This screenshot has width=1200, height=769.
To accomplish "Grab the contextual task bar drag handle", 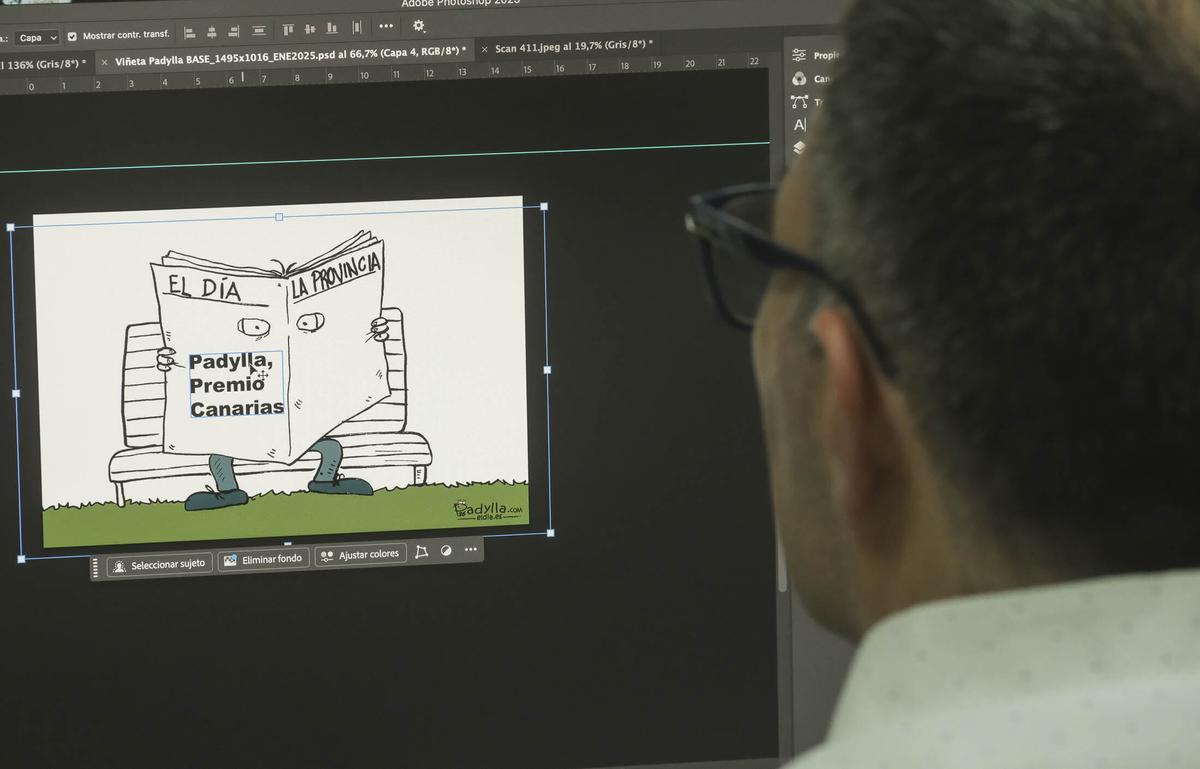I will (x=96, y=567).
